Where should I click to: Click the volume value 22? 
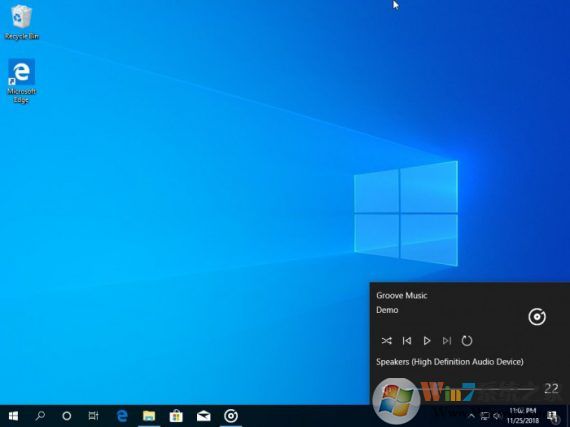tap(551, 389)
